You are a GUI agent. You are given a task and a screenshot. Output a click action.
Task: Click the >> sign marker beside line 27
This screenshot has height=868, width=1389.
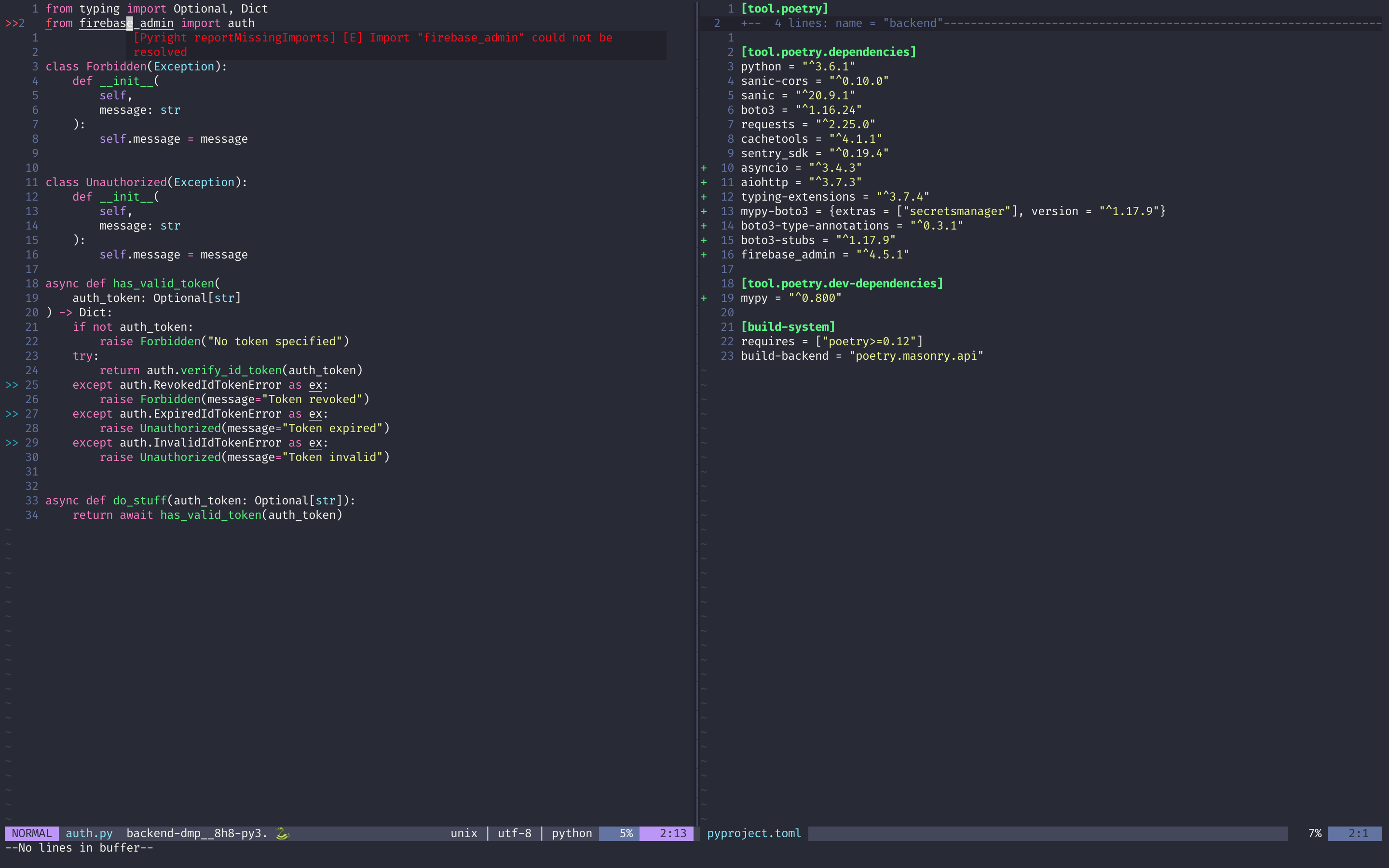[x=12, y=413]
